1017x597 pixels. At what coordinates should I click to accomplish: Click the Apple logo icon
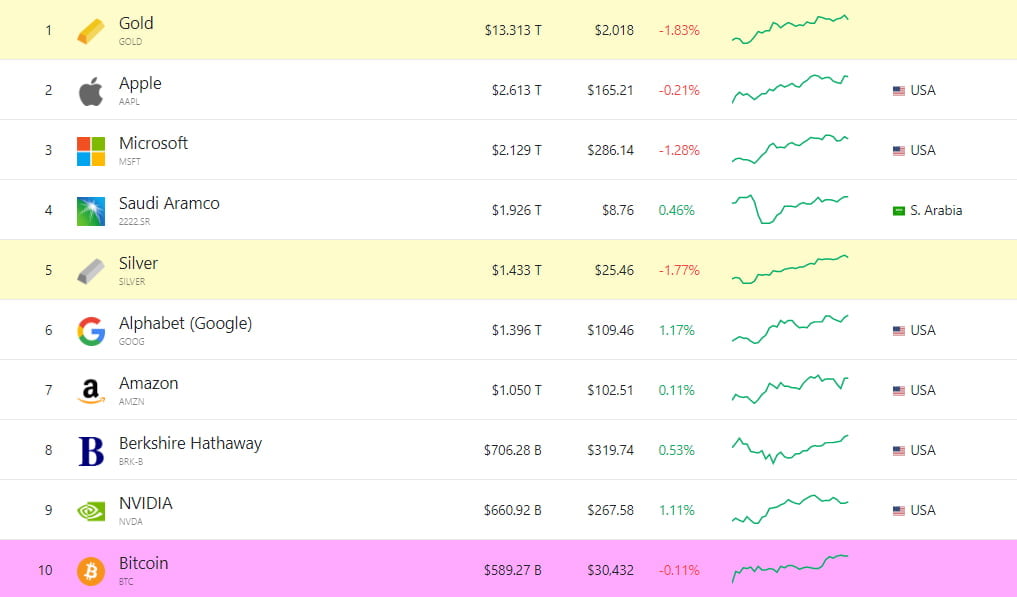click(91, 91)
